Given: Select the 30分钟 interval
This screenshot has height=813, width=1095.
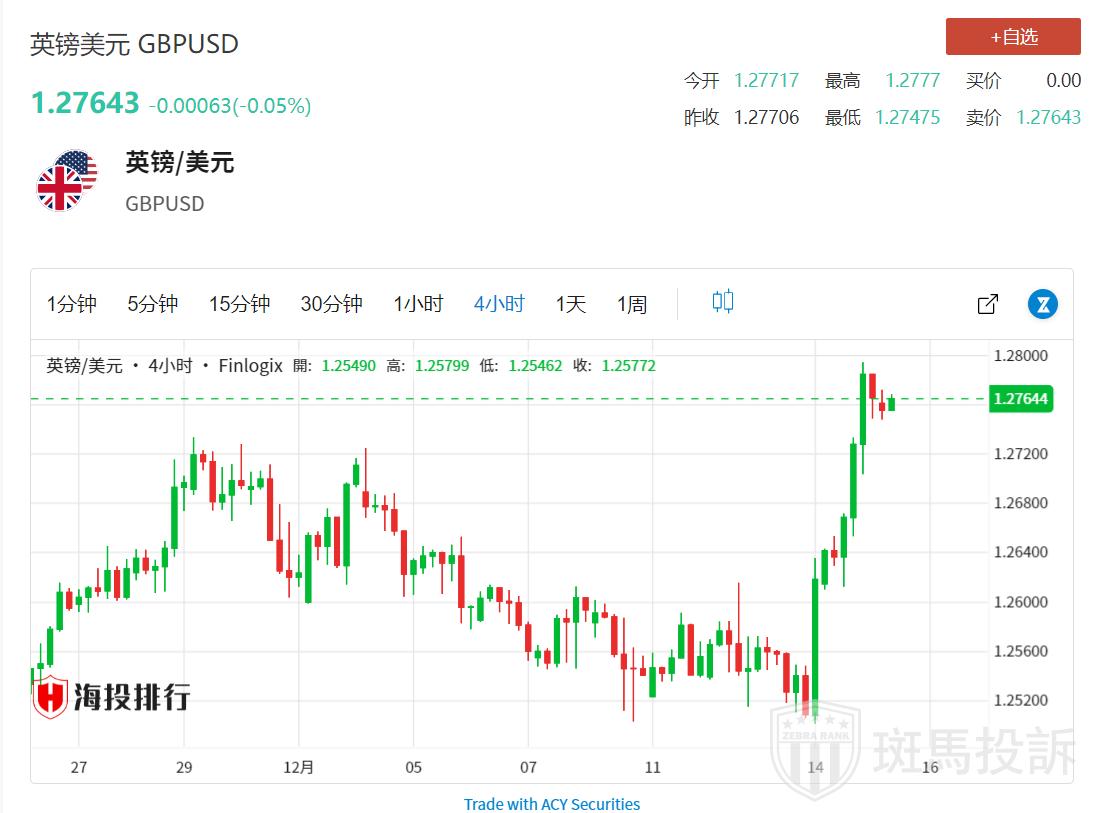Looking at the screenshot, I should click(331, 304).
